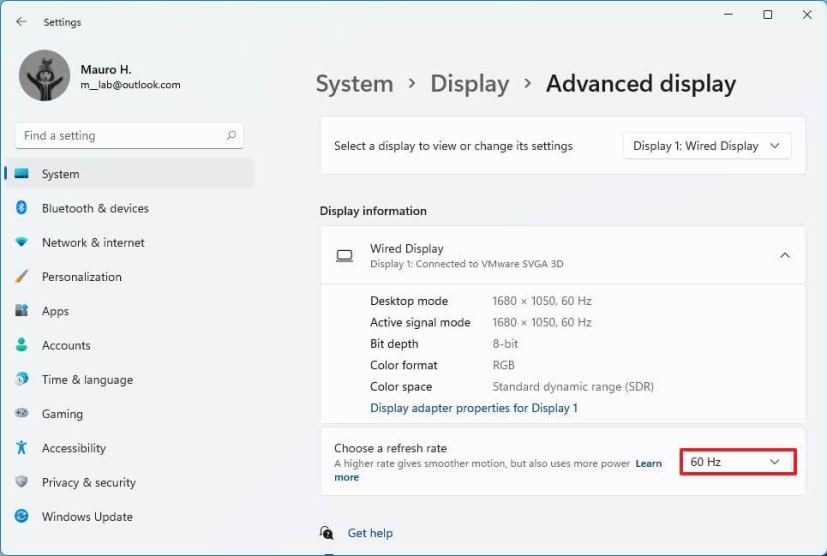Open Display adapter properties for Display 1
The image size is (827, 556).
(473, 408)
